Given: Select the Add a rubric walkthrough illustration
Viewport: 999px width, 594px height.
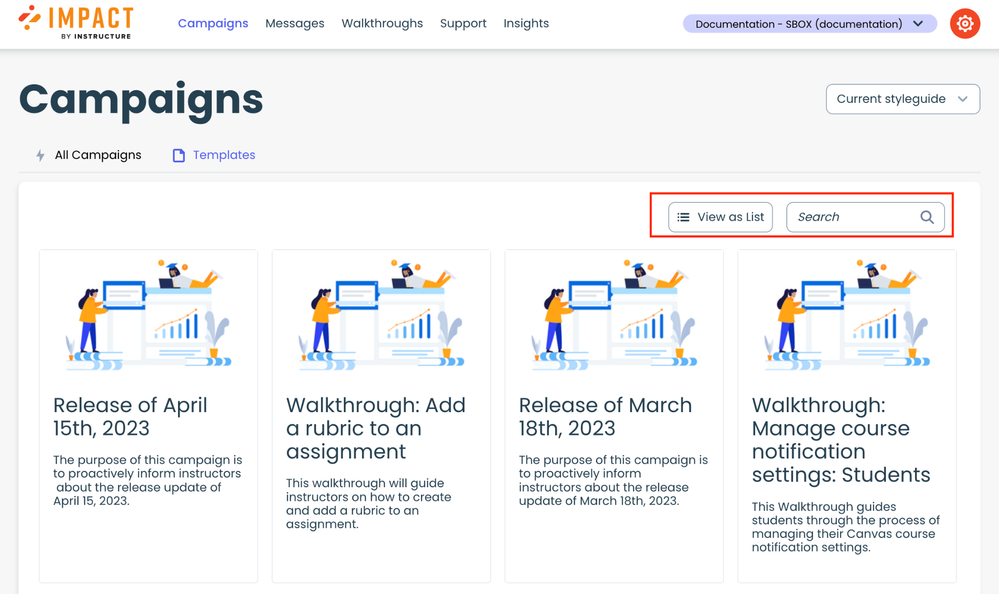Looking at the screenshot, I should pyautogui.click(x=381, y=315).
